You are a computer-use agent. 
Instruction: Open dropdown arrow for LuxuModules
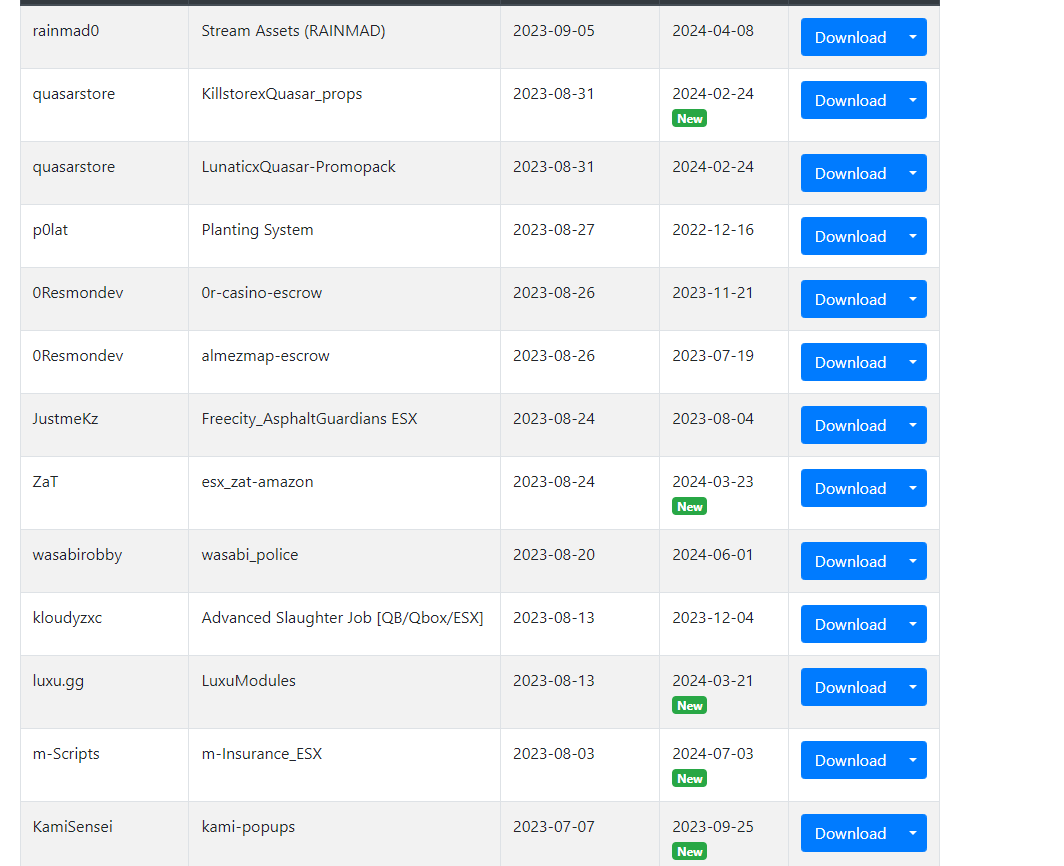(913, 688)
